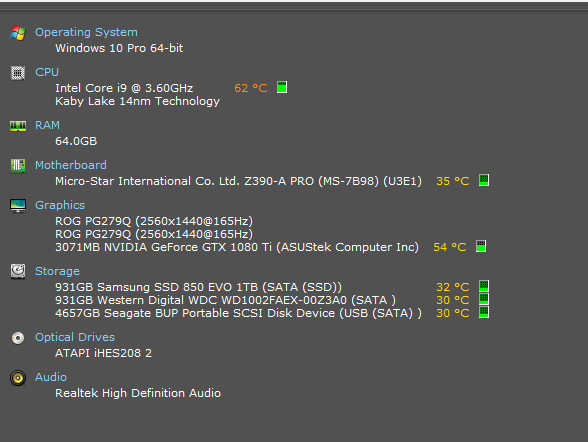
Task: Open the RAM section heading
Action: pos(47,125)
